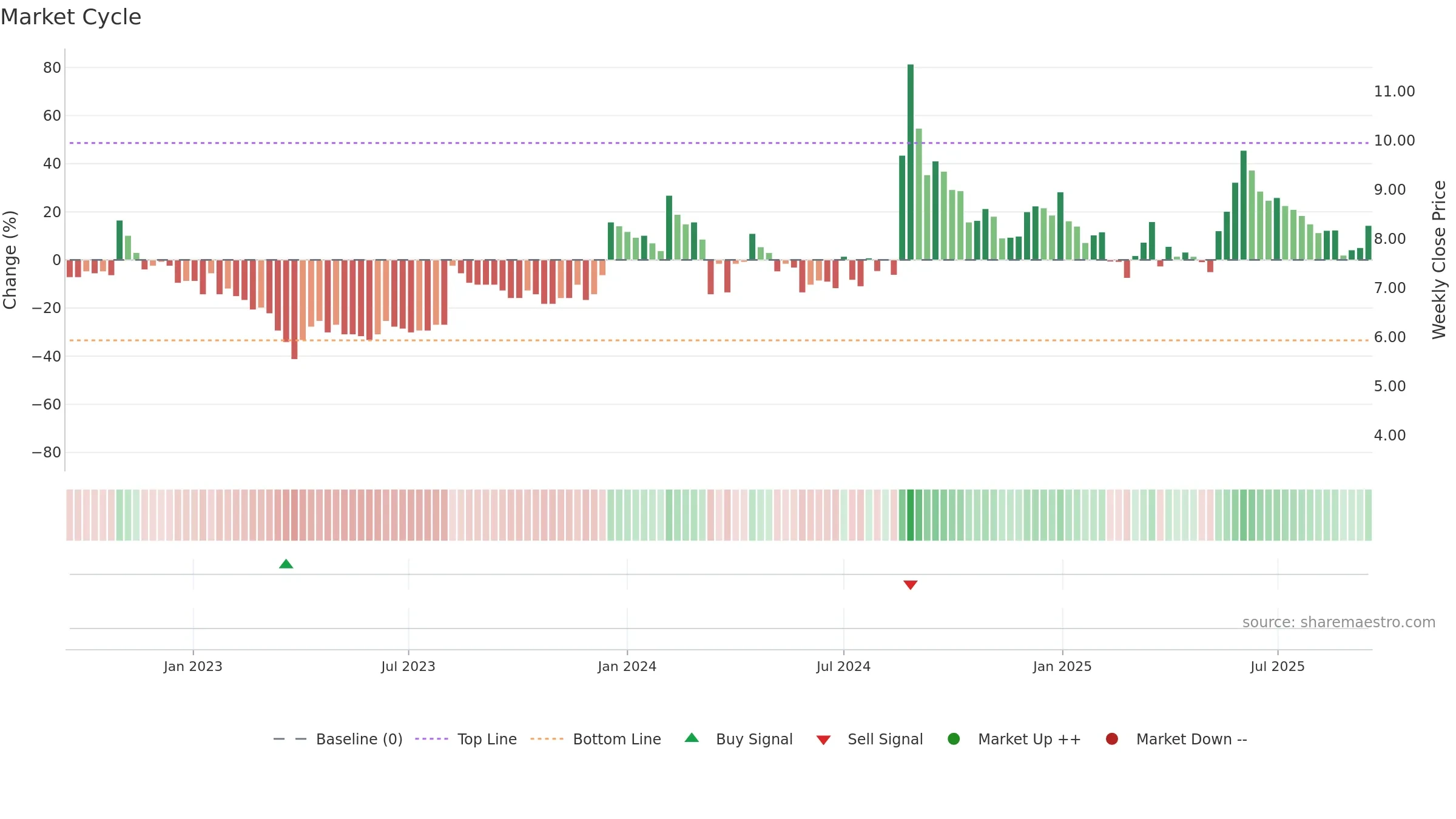
Task: Click the Change (%) axis title
Action: click(10, 260)
